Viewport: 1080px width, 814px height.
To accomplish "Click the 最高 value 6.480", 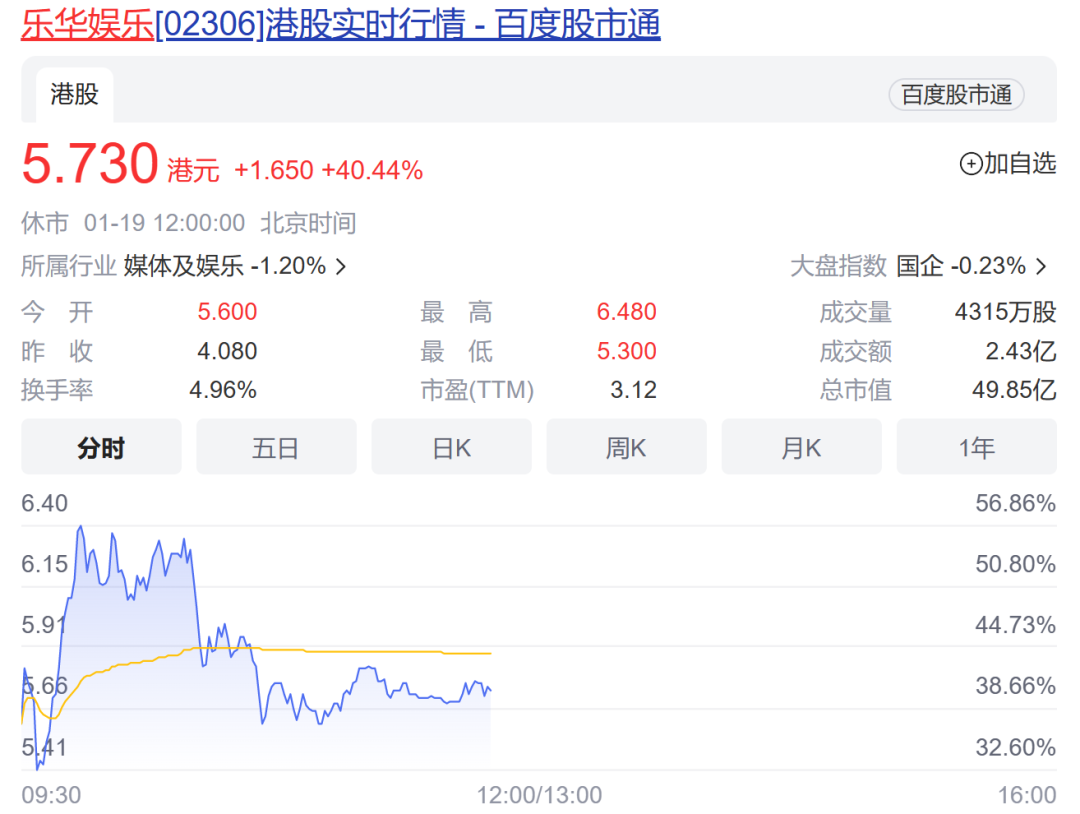I will [x=626, y=312].
